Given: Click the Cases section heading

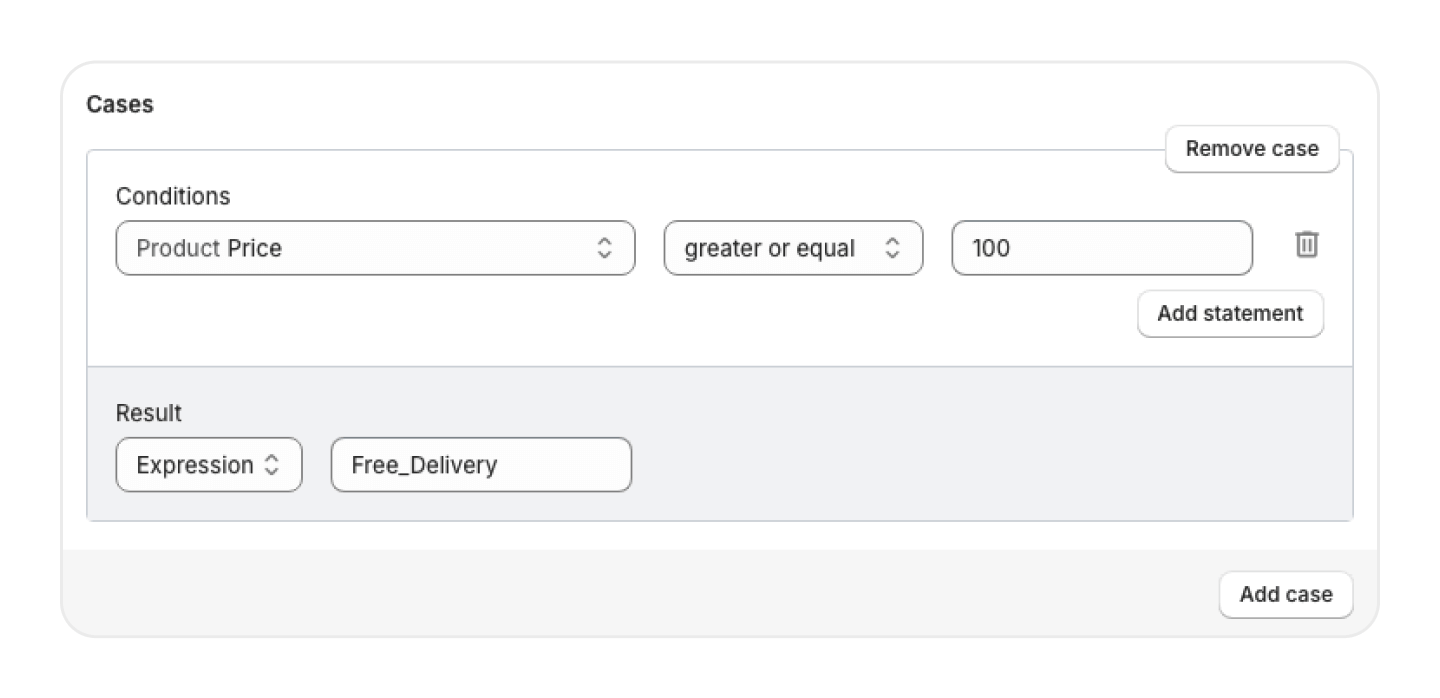Looking at the screenshot, I should [x=120, y=104].
